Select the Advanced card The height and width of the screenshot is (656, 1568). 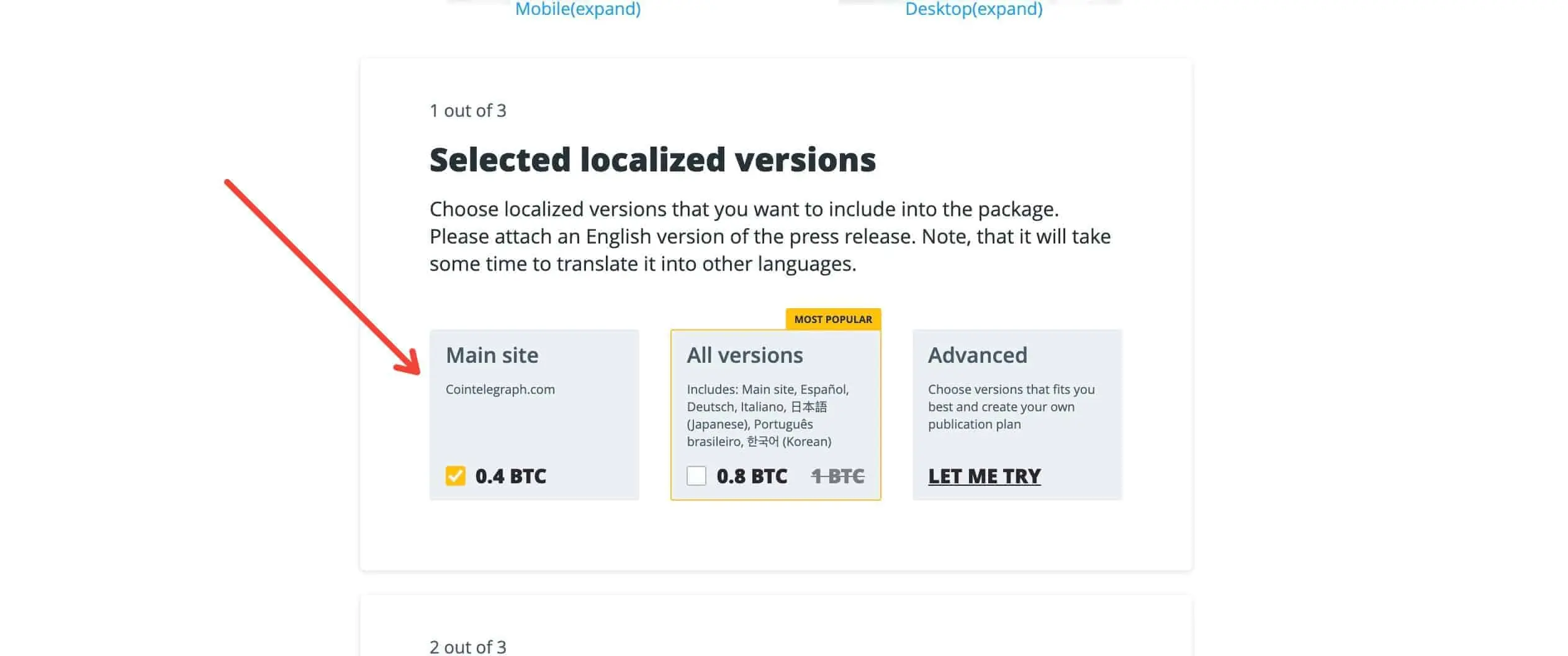(x=1016, y=413)
